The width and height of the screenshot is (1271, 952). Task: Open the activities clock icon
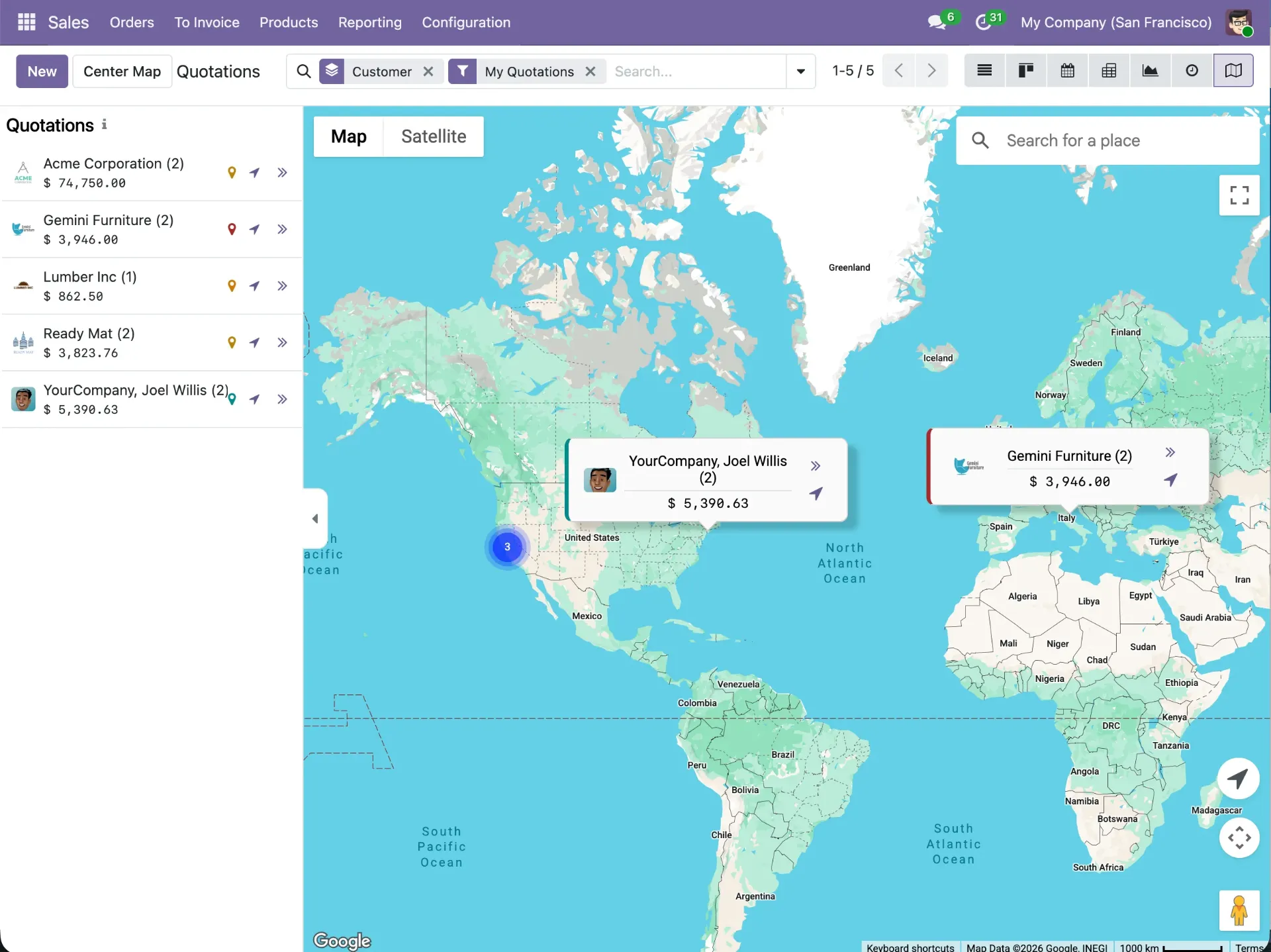coord(983,22)
